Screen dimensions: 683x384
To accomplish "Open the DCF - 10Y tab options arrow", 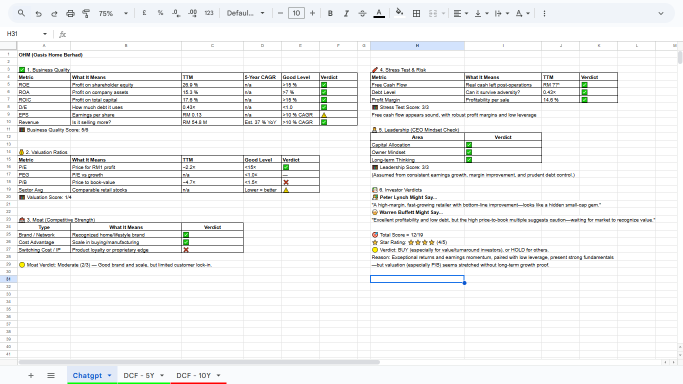I will pyautogui.click(x=218, y=375).
